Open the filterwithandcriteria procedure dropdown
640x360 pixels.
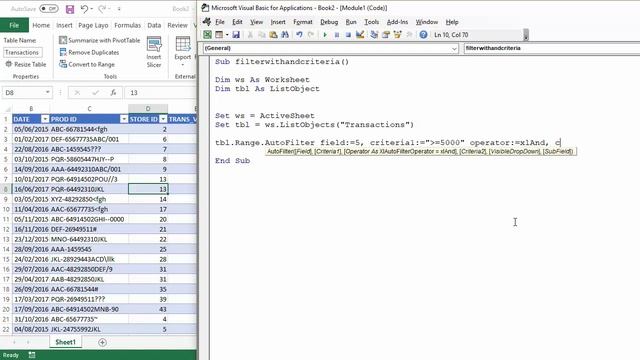(552, 48)
